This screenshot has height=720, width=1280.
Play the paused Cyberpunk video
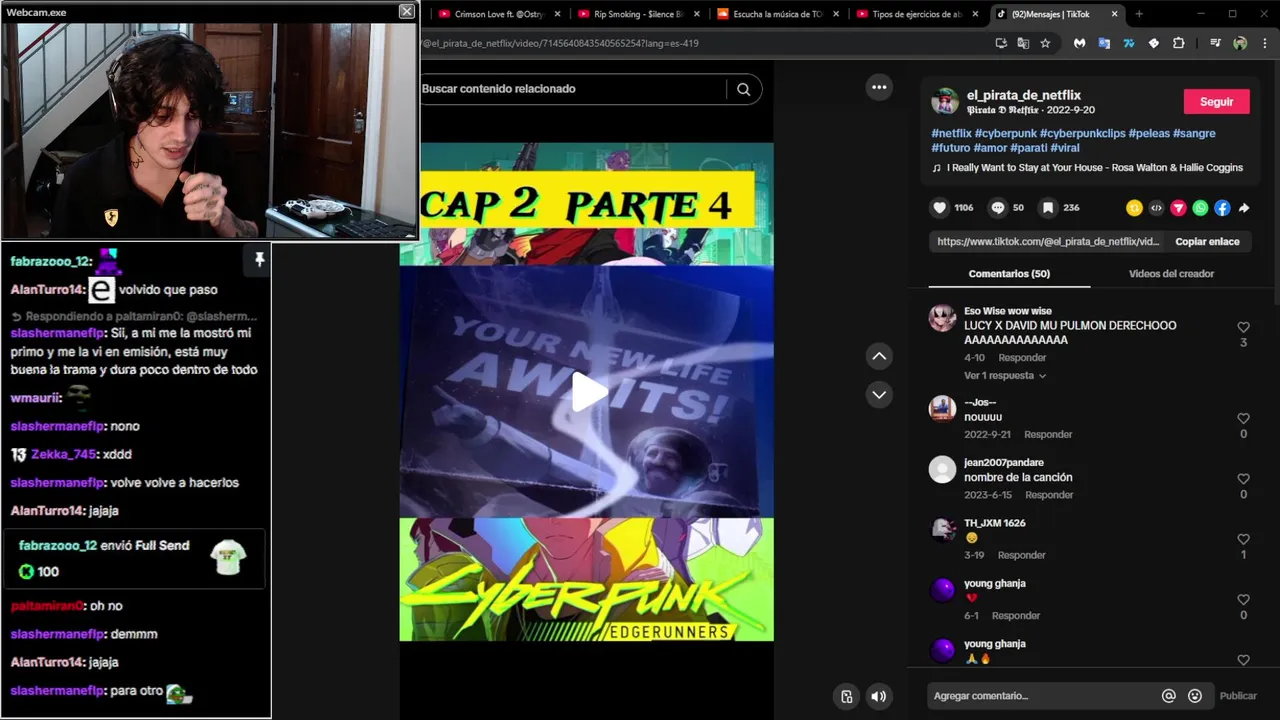pyautogui.click(x=588, y=391)
